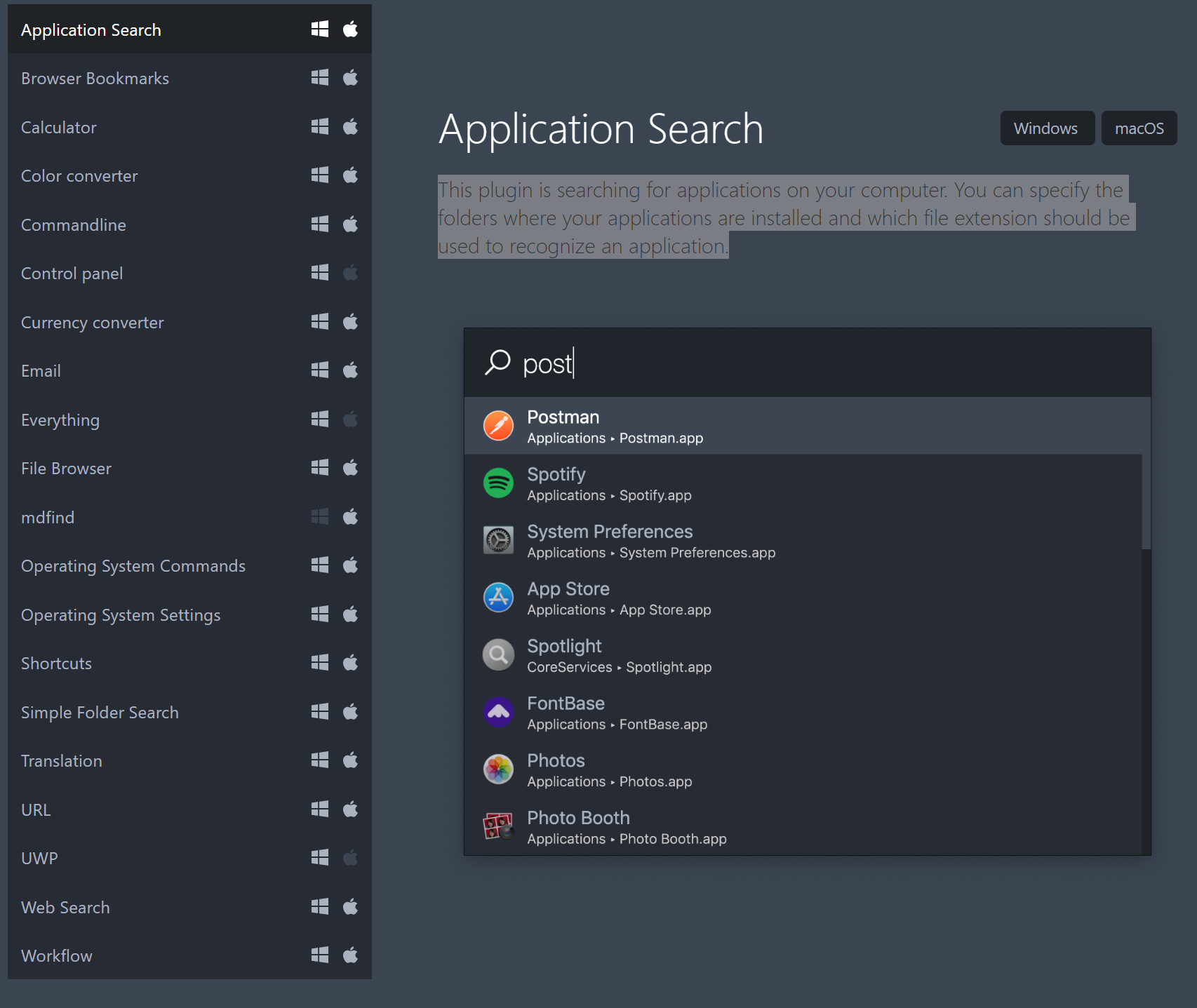Click Windows icon beside Control panel
The width and height of the screenshot is (1197, 1008).
(x=320, y=272)
